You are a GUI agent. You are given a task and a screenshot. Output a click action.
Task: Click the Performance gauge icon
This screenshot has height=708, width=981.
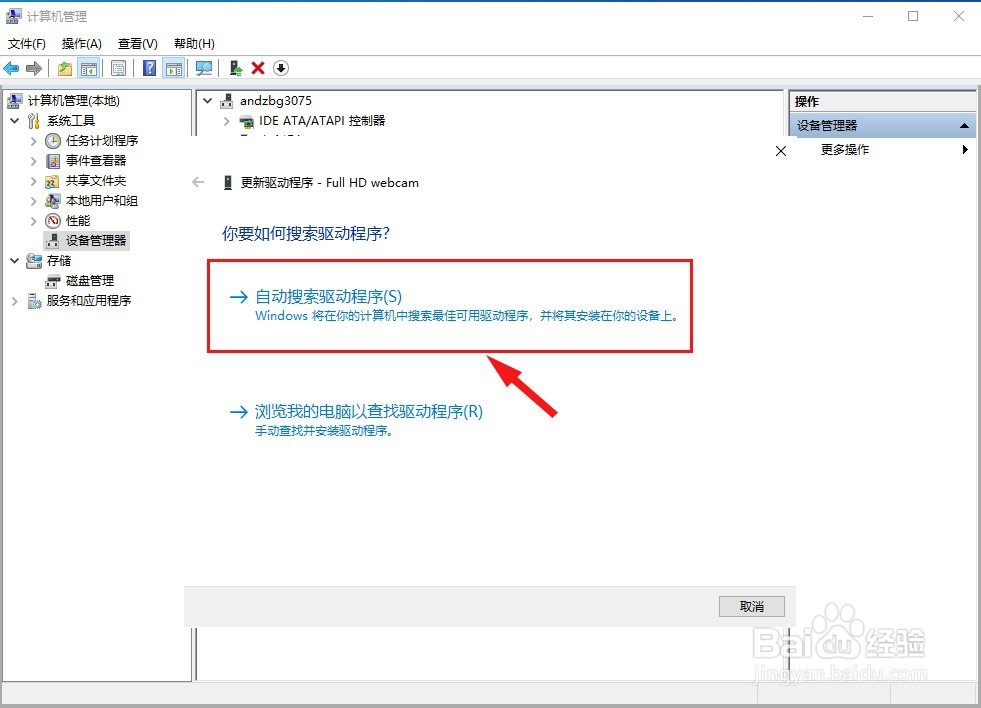pos(53,221)
